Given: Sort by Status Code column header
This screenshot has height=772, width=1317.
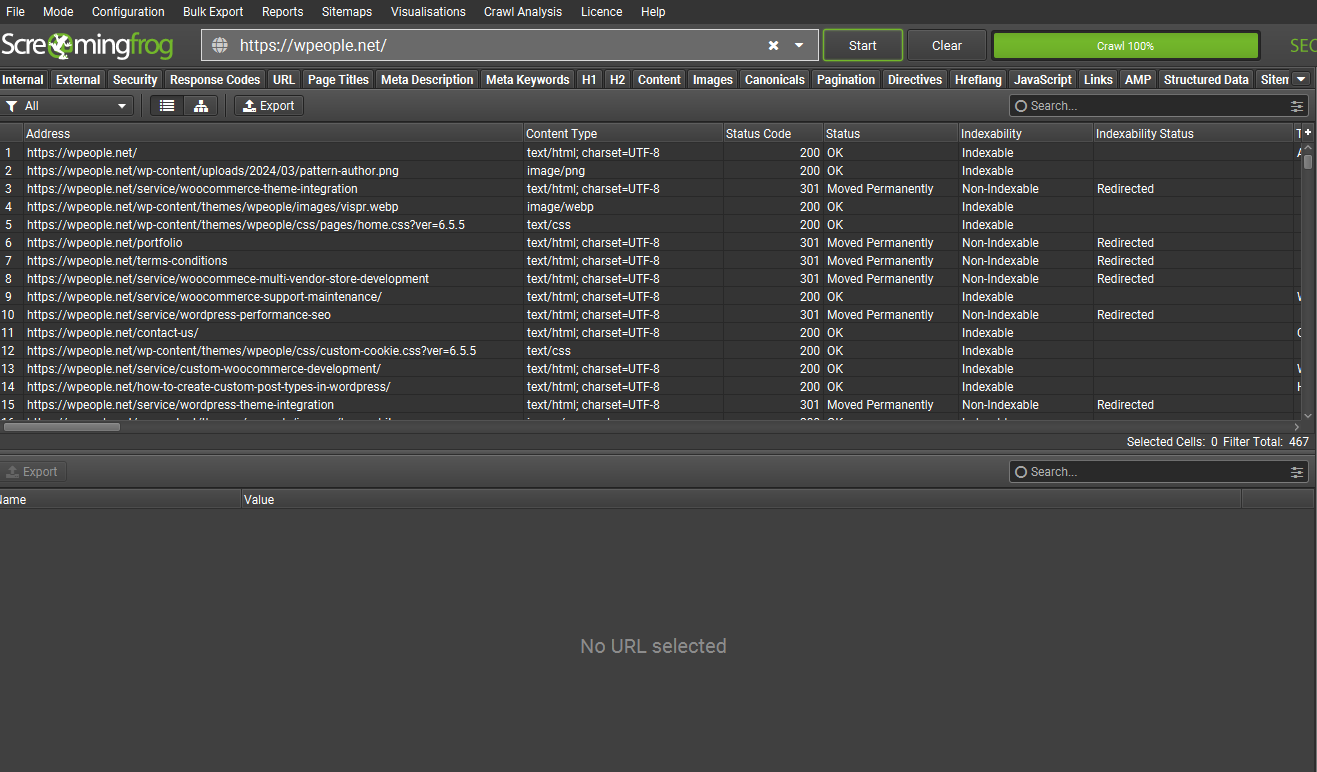Looking at the screenshot, I should coord(773,133).
